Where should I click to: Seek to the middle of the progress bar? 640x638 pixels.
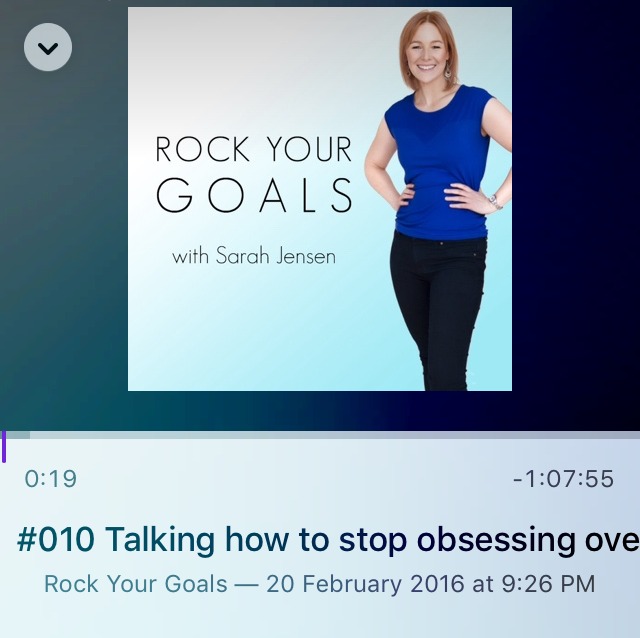(x=320, y=435)
